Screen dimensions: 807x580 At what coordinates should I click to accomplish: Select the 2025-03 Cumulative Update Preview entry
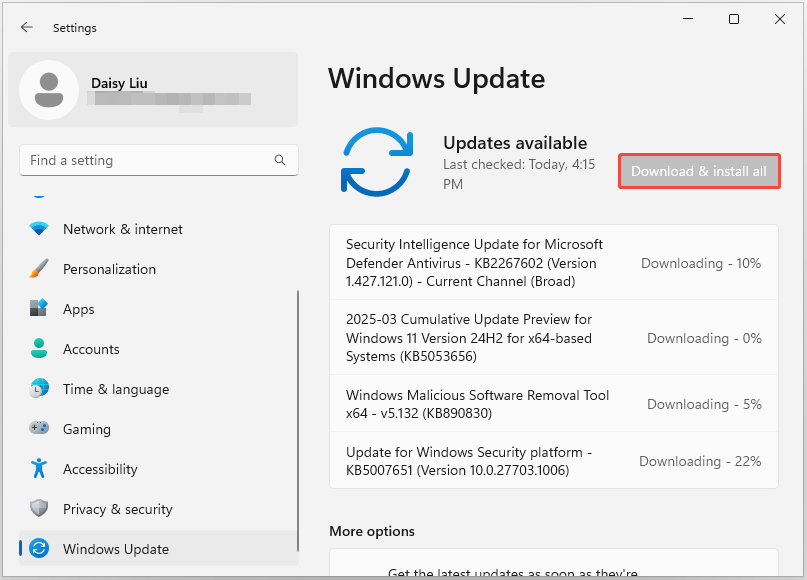(x=553, y=337)
